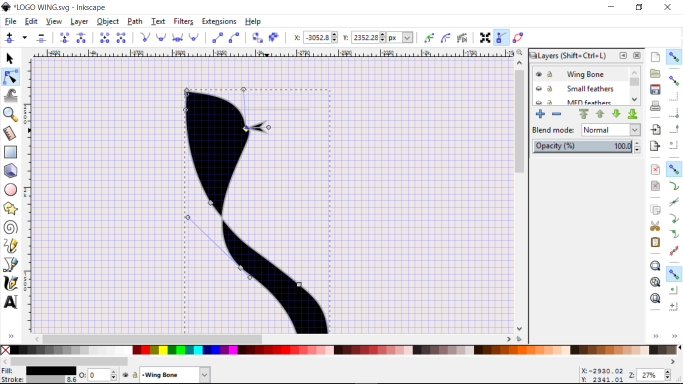Raise layer to top
Image resolution: width=683 pixels, height=384 pixels.
[584, 114]
